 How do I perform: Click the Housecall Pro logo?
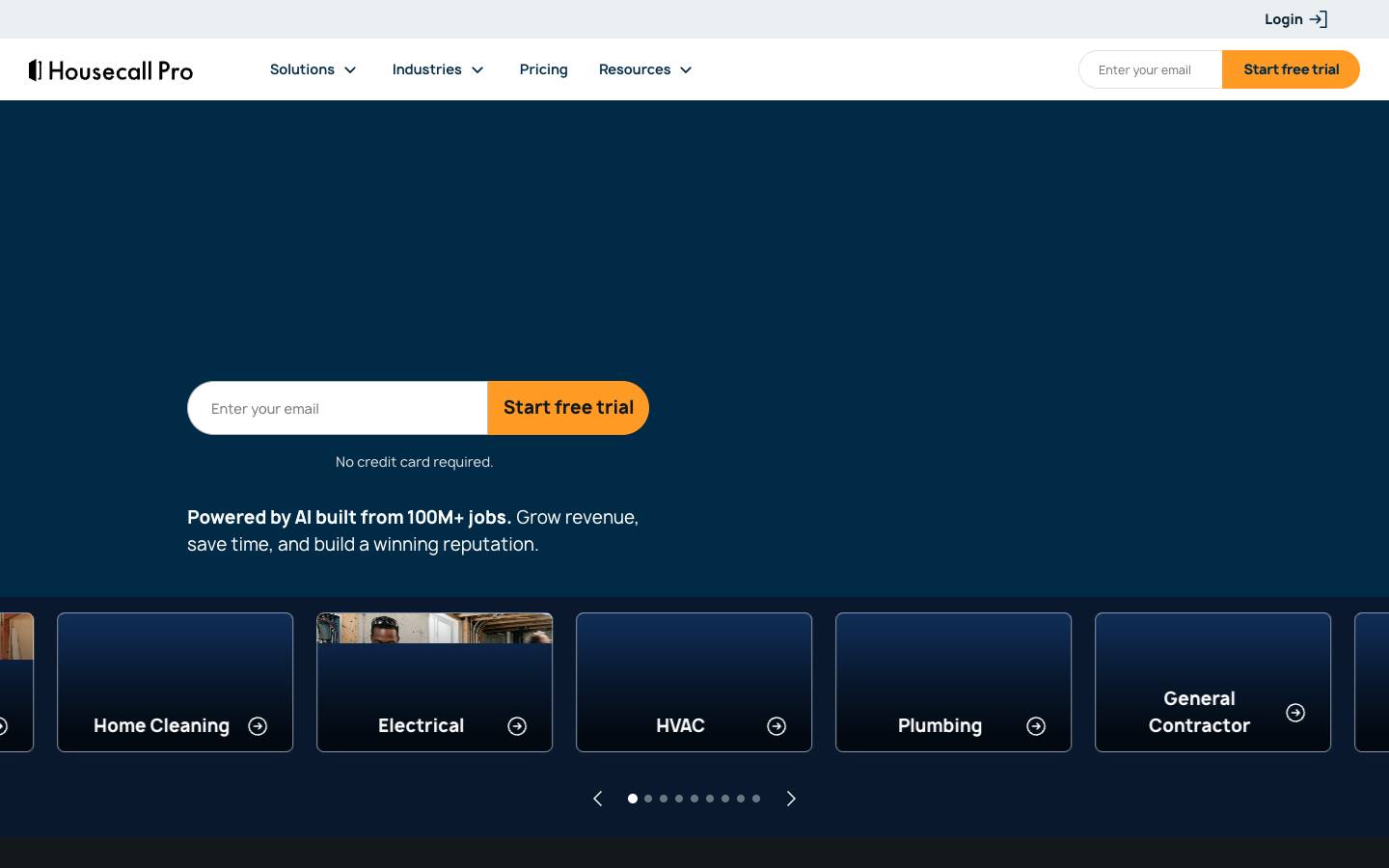point(111,69)
